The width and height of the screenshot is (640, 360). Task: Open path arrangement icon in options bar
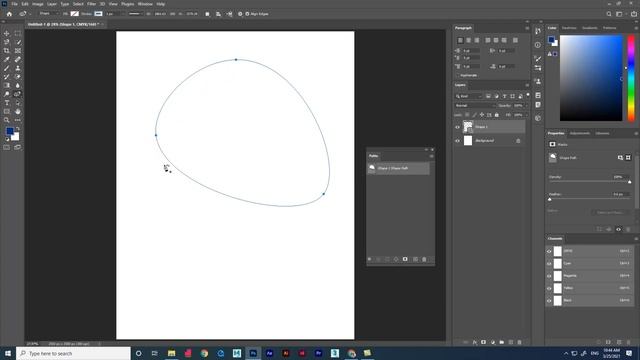[229, 14]
